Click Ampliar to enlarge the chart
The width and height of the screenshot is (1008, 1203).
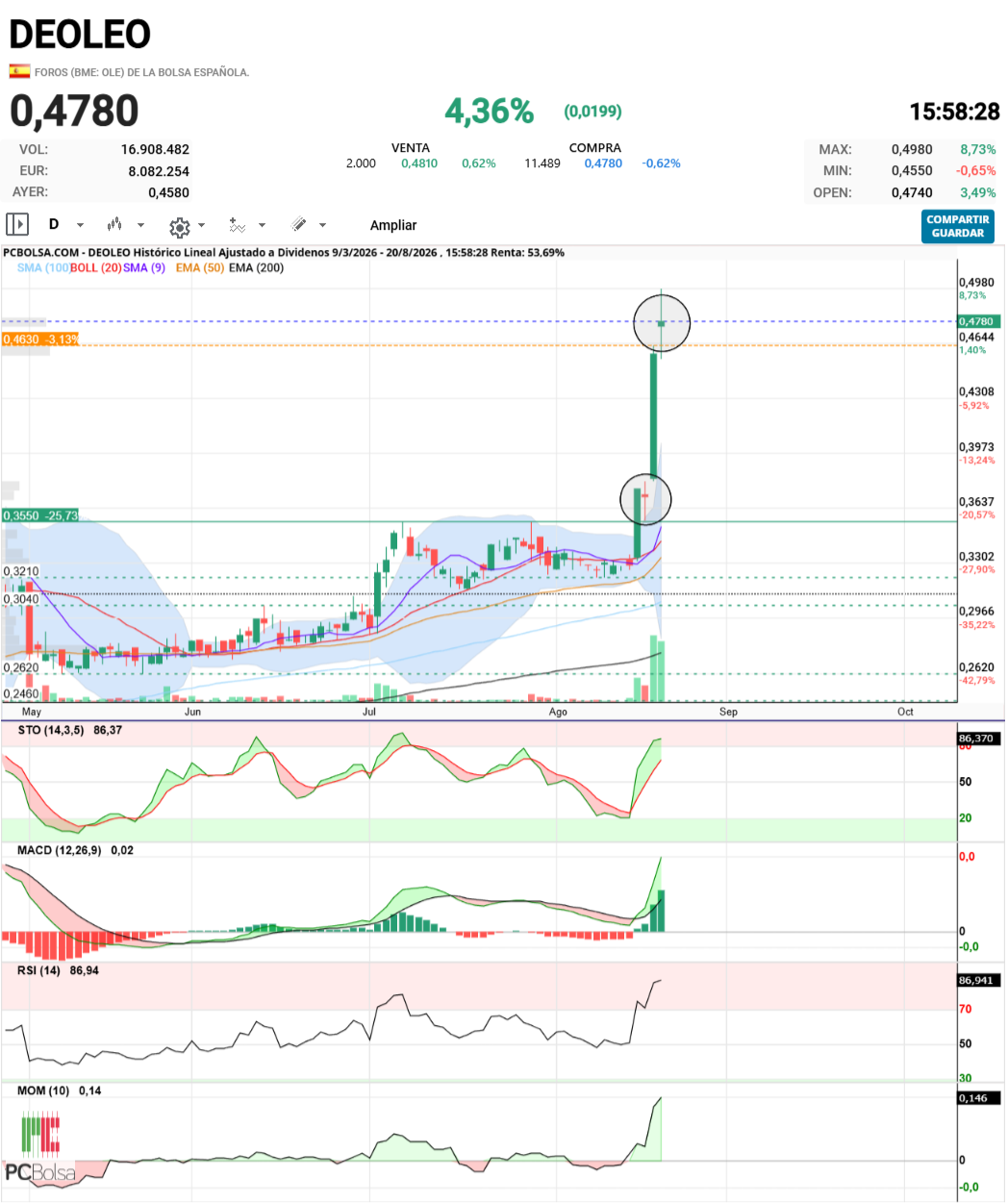tap(393, 225)
